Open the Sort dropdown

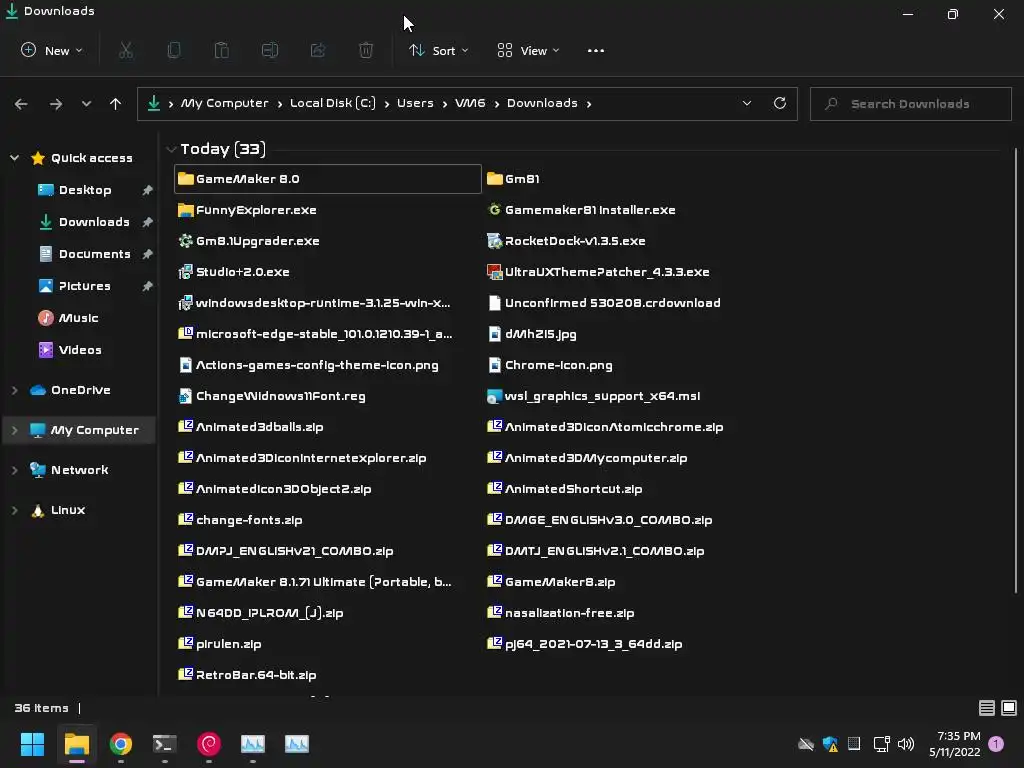pos(438,50)
